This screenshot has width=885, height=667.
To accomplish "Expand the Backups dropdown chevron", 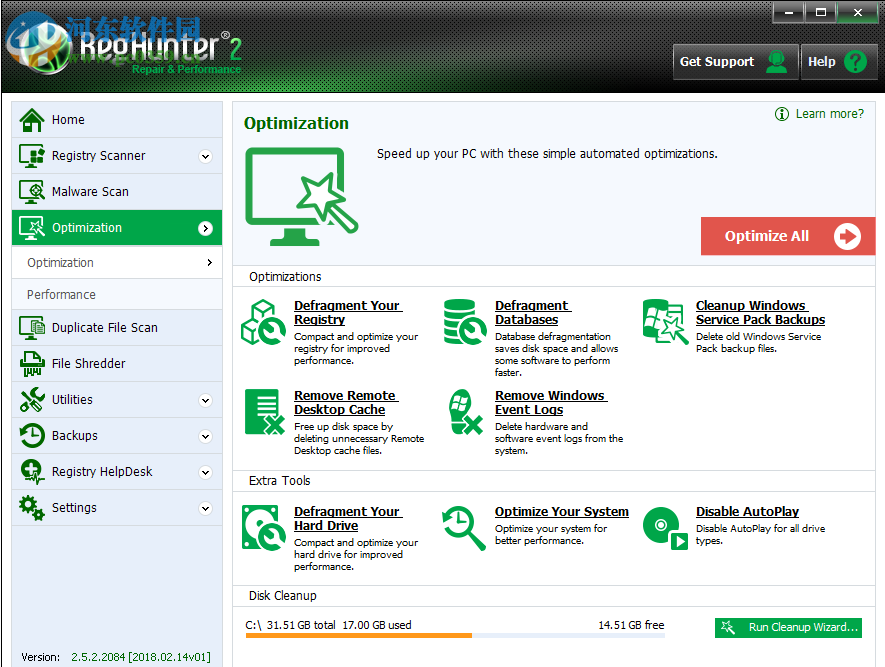I will [205, 437].
